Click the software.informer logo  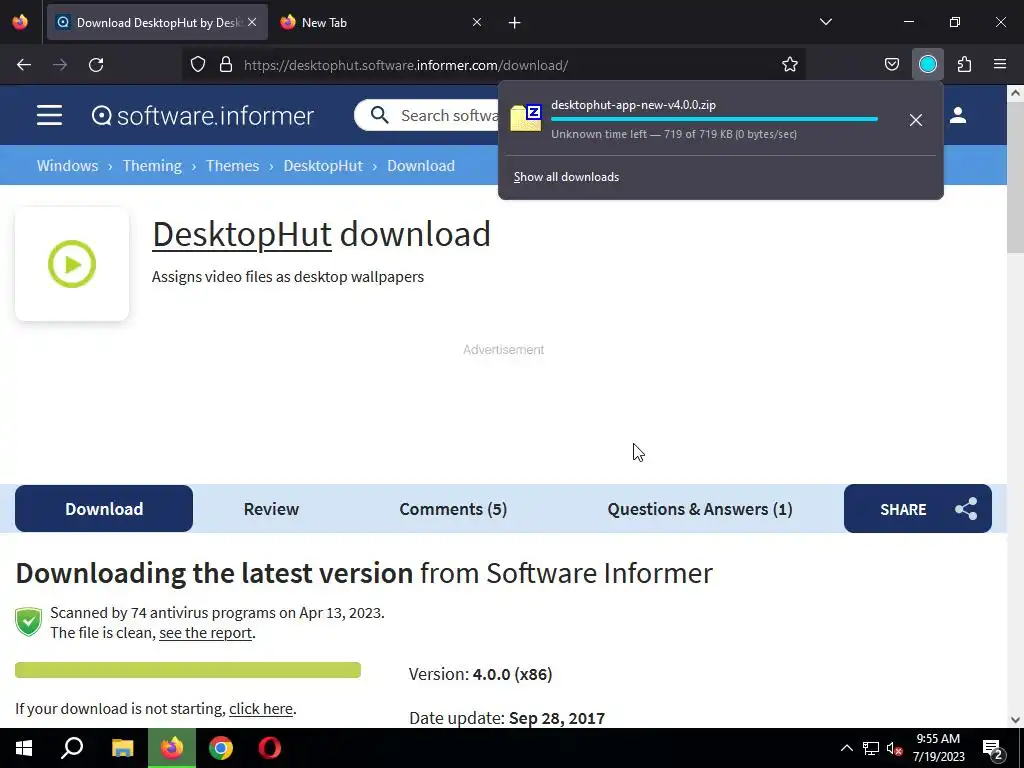click(202, 116)
